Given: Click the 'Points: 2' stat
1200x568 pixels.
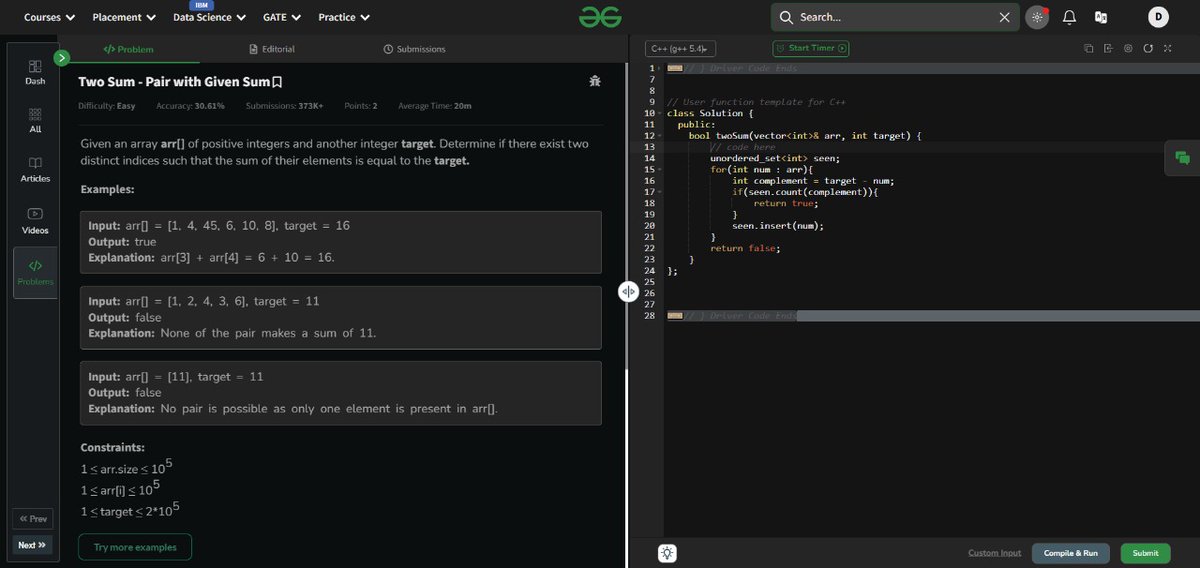Looking at the screenshot, I should click(x=361, y=106).
